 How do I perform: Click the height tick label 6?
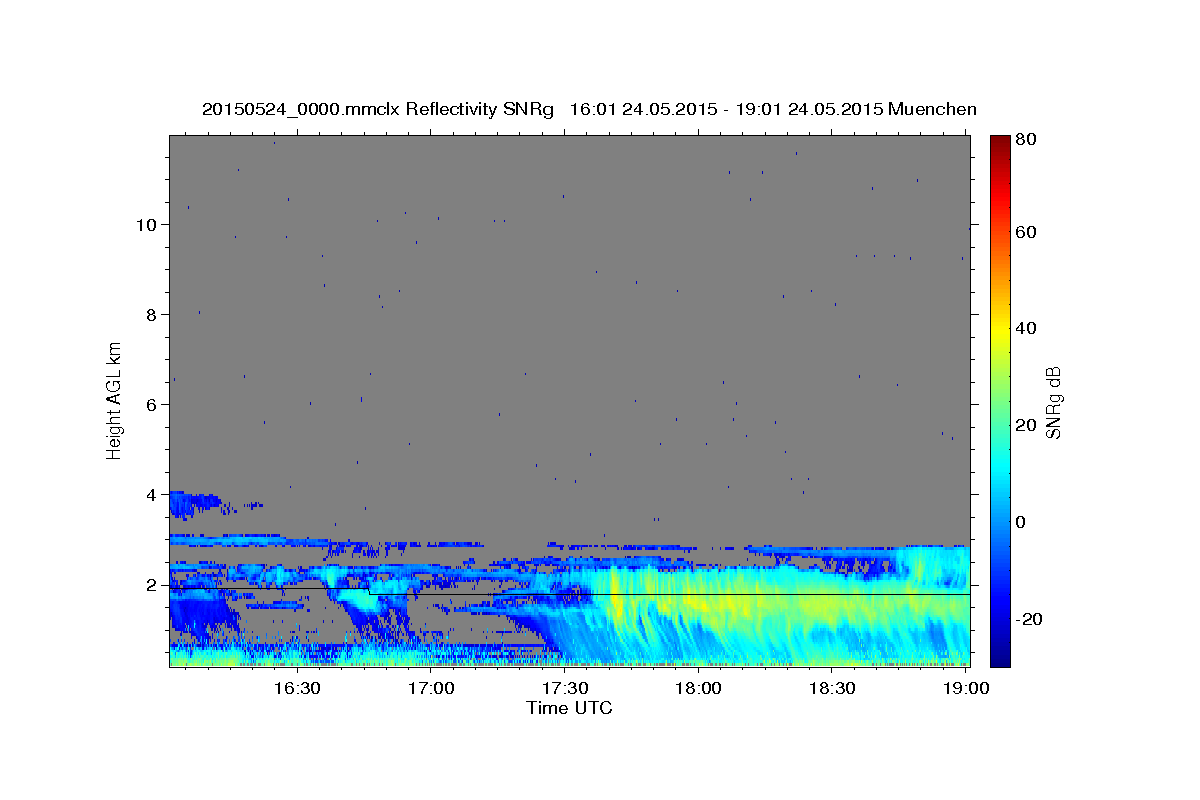point(152,404)
